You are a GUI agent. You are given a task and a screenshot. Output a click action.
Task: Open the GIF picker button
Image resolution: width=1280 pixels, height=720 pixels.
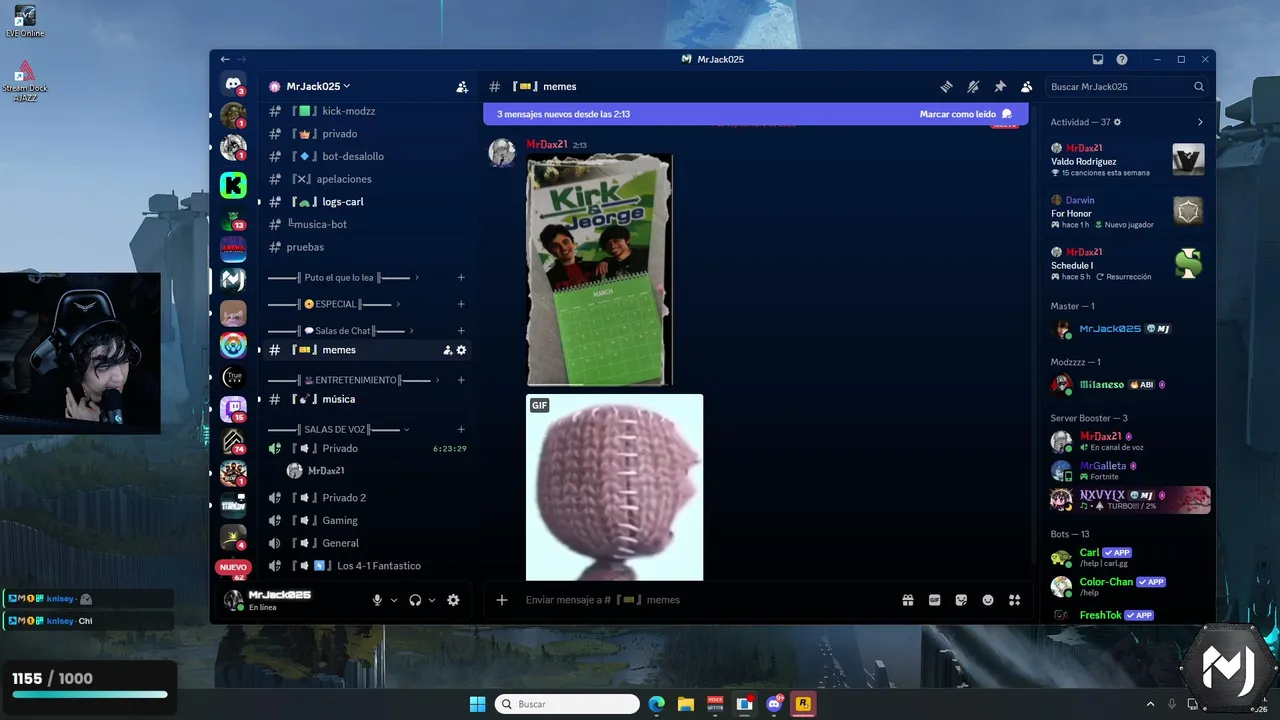(934, 600)
